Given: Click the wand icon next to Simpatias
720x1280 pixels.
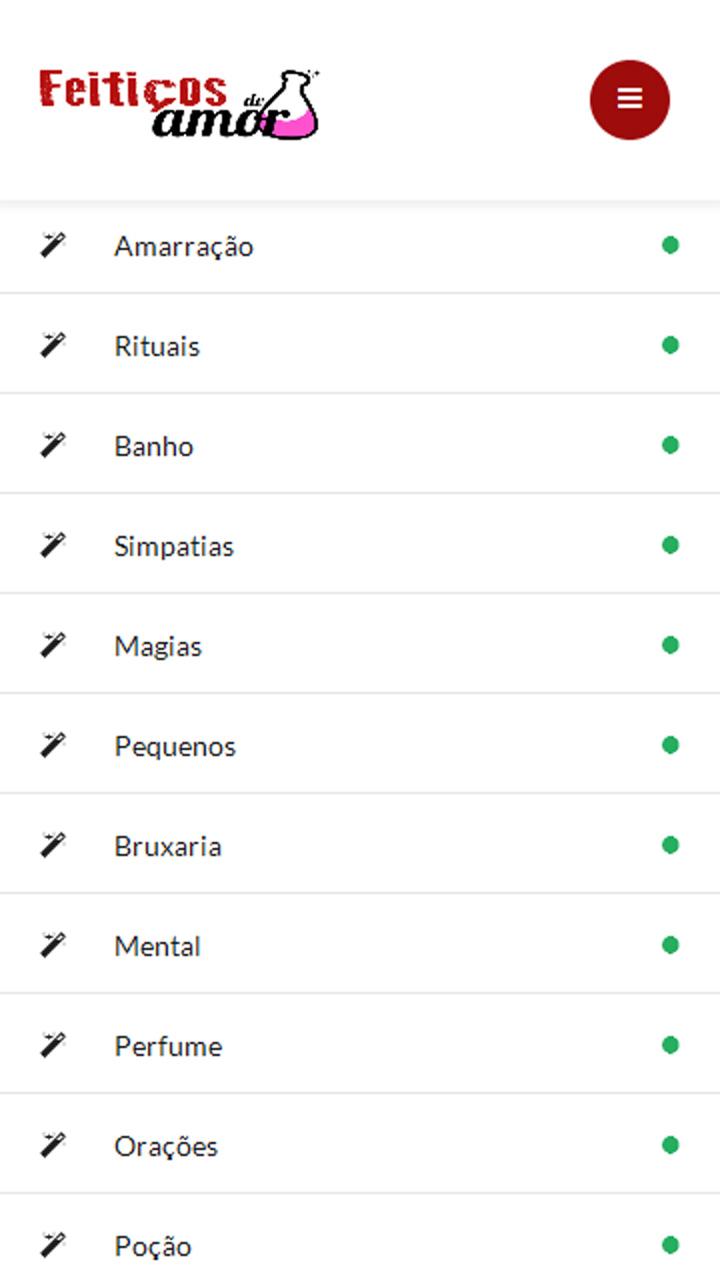Looking at the screenshot, I should (x=53, y=545).
